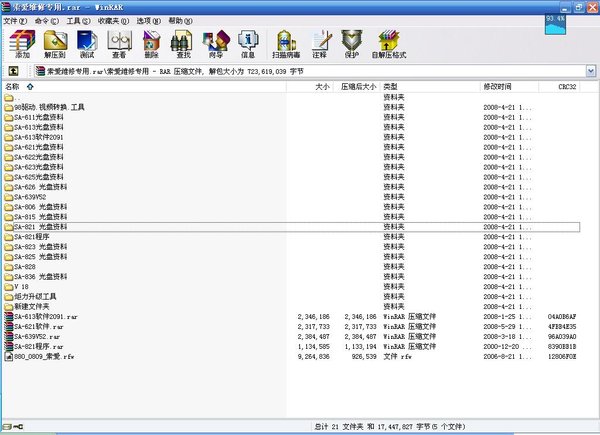Click the status bar totals text
The width and height of the screenshot is (600, 435).
click(390, 427)
